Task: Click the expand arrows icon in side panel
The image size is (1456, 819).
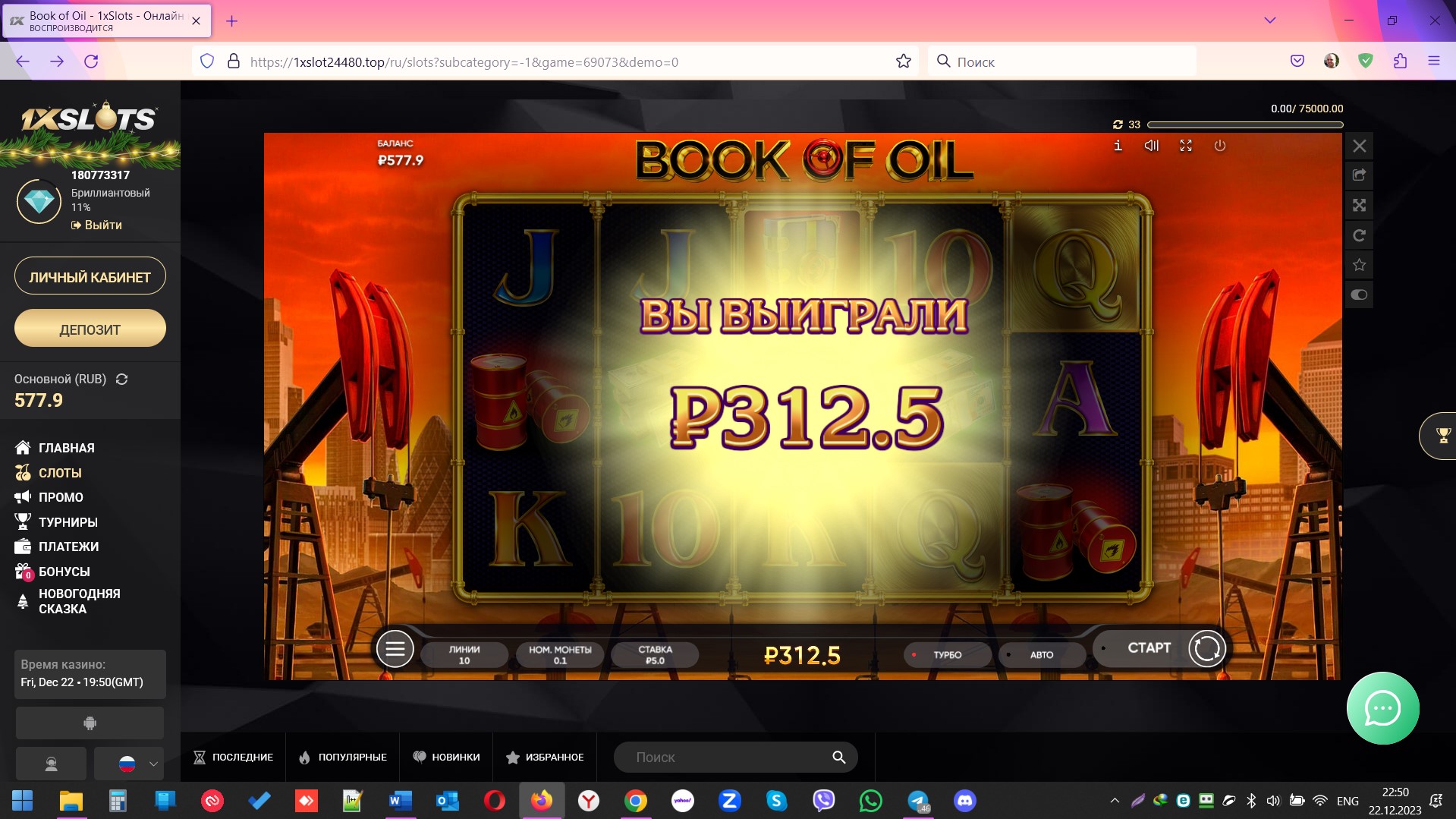Action: pos(1360,205)
